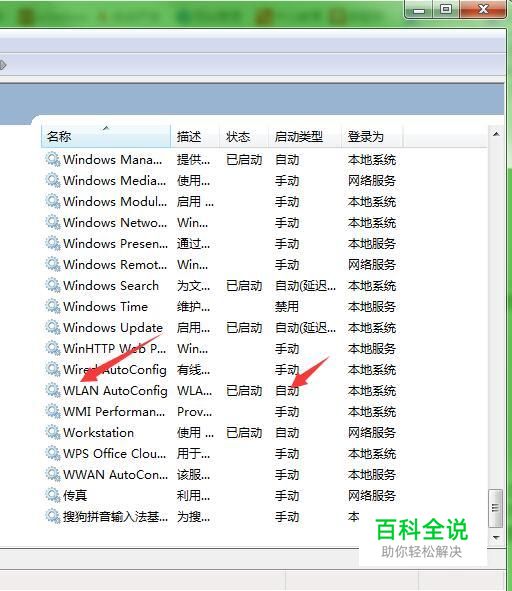
Task: Click the scroll down arrow of services list
Action: (496, 537)
